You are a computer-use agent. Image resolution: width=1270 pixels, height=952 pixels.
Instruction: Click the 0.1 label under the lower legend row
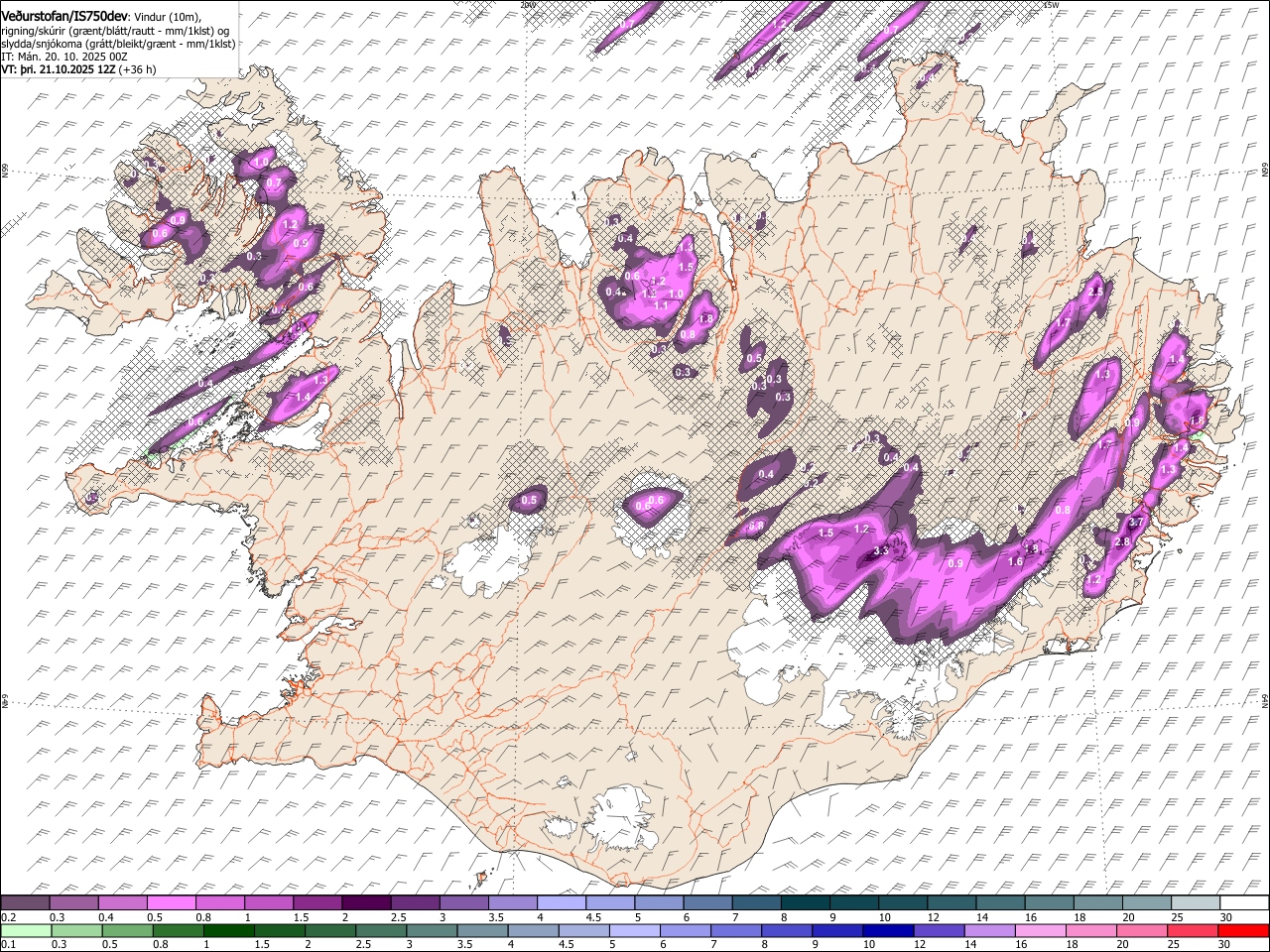[8, 944]
